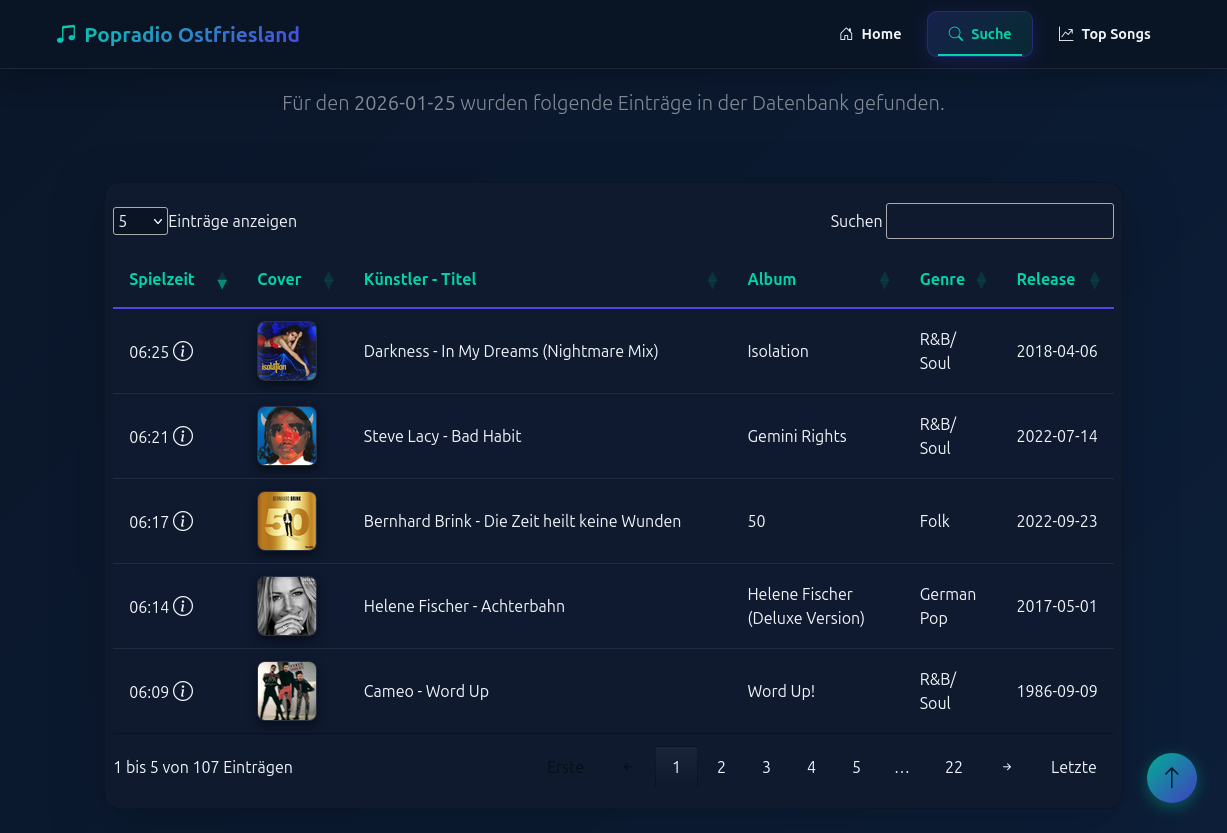Viewport: 1227px width, 833px height.
Task: Click the house icon next to Home
Action: (846, 33)
